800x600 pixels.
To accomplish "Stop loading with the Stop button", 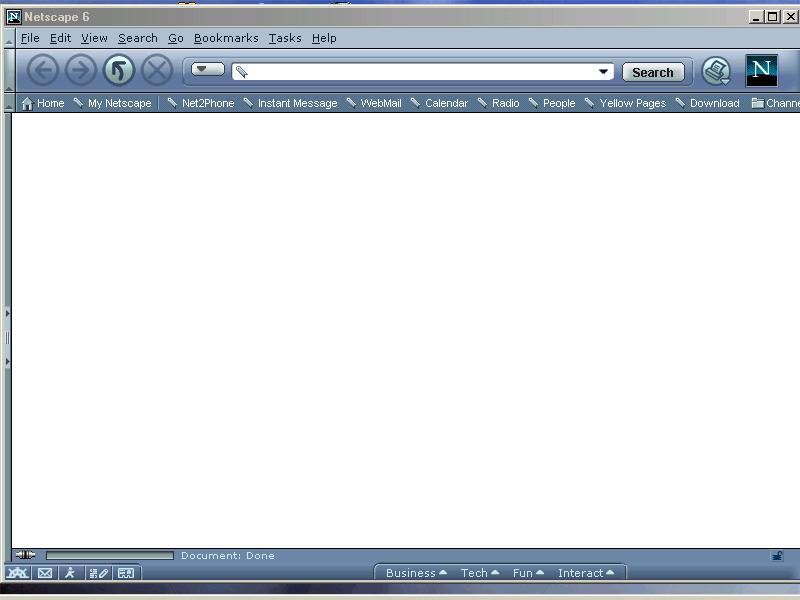I will [x=157, y=70].
